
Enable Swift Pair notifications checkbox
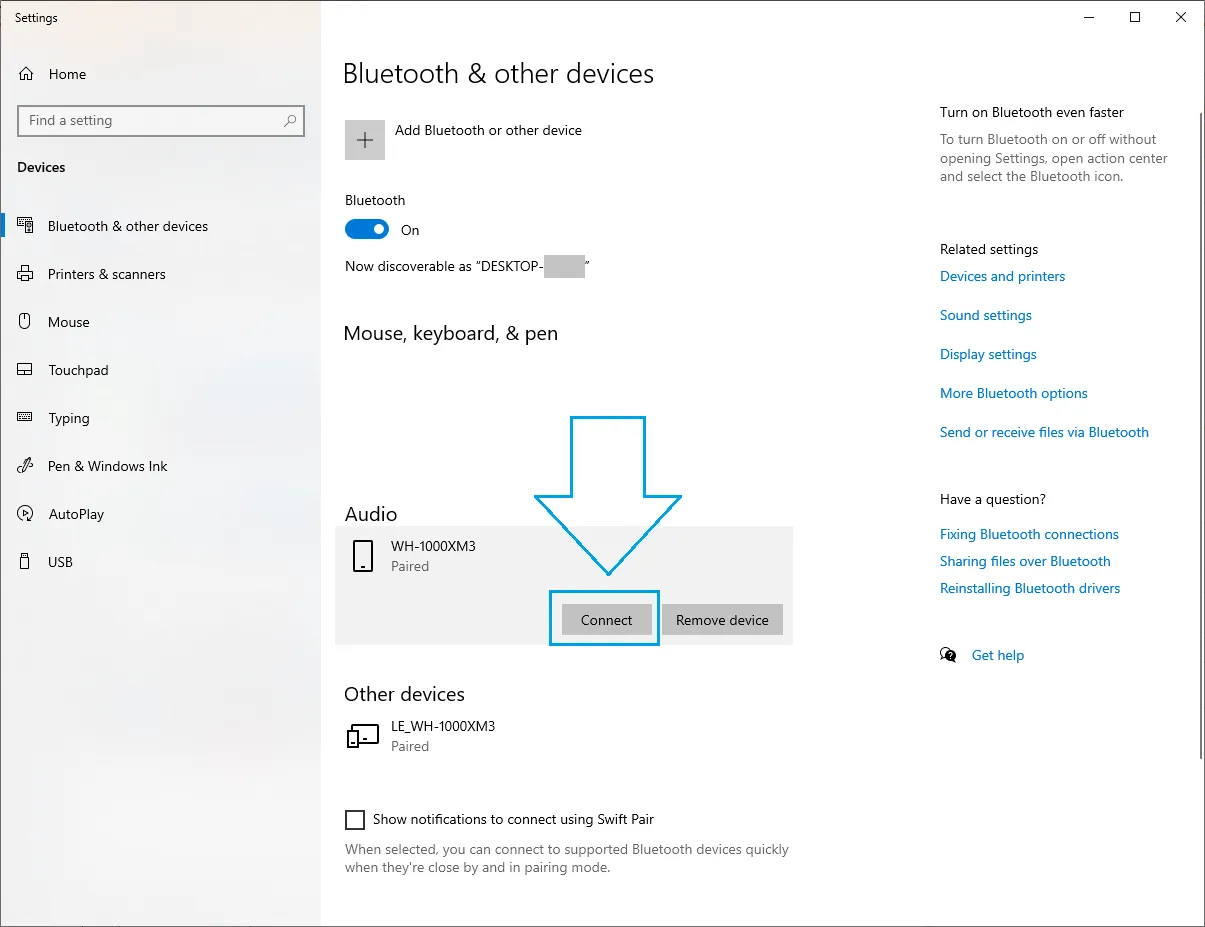tap(354, 820)
